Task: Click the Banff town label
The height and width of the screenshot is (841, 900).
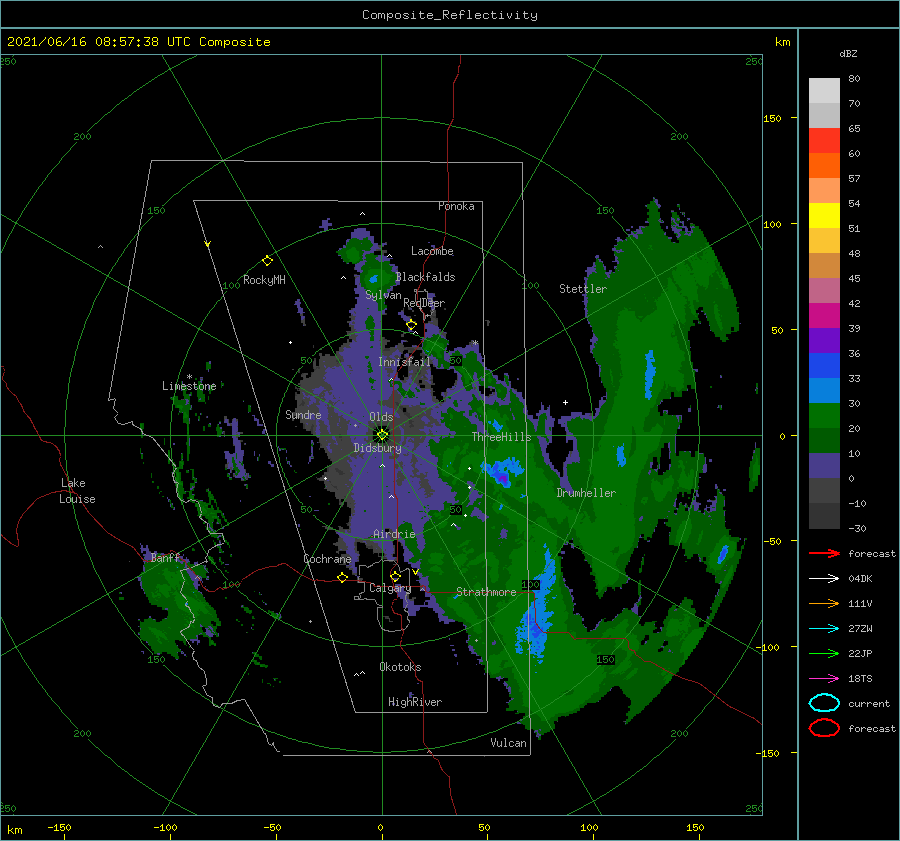Action: [x=165, y=558]
